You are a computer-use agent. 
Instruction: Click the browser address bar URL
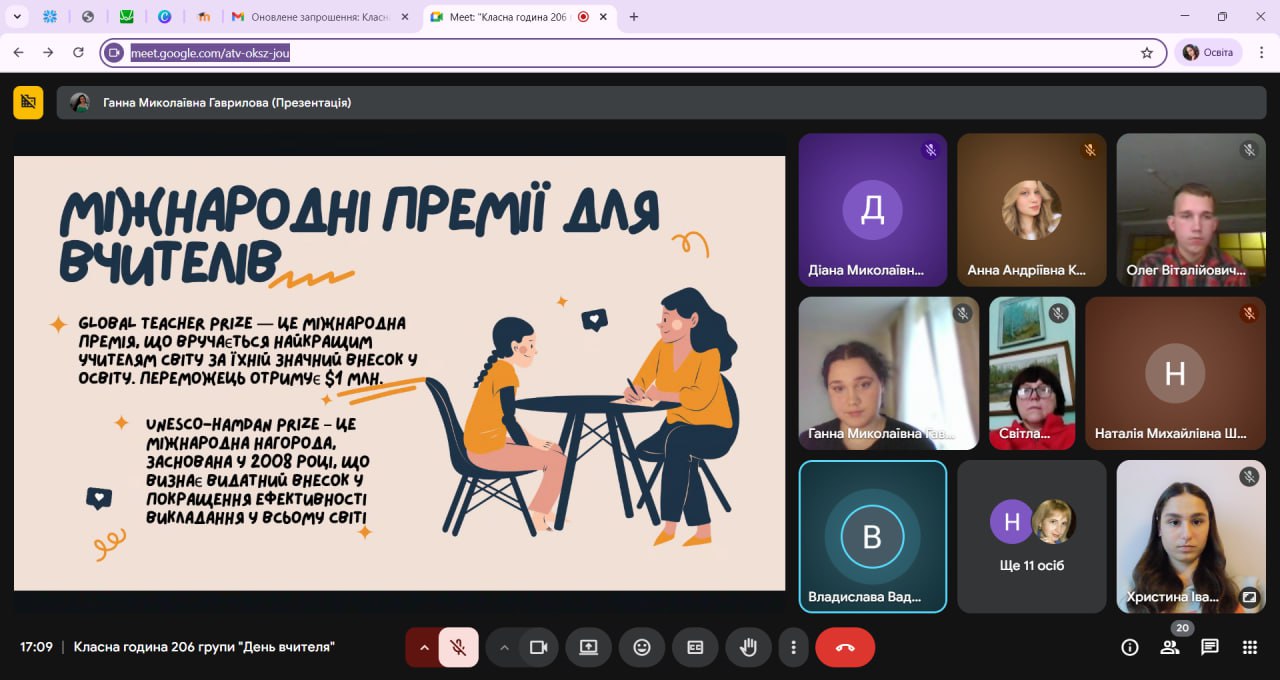[210, 53]
